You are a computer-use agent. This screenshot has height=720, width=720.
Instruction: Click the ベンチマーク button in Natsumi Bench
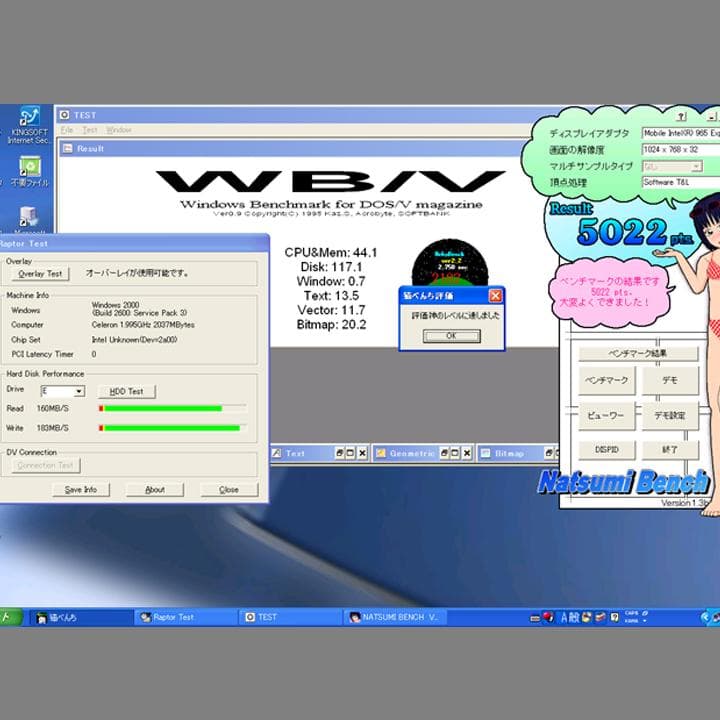click(x=607, y=380)
